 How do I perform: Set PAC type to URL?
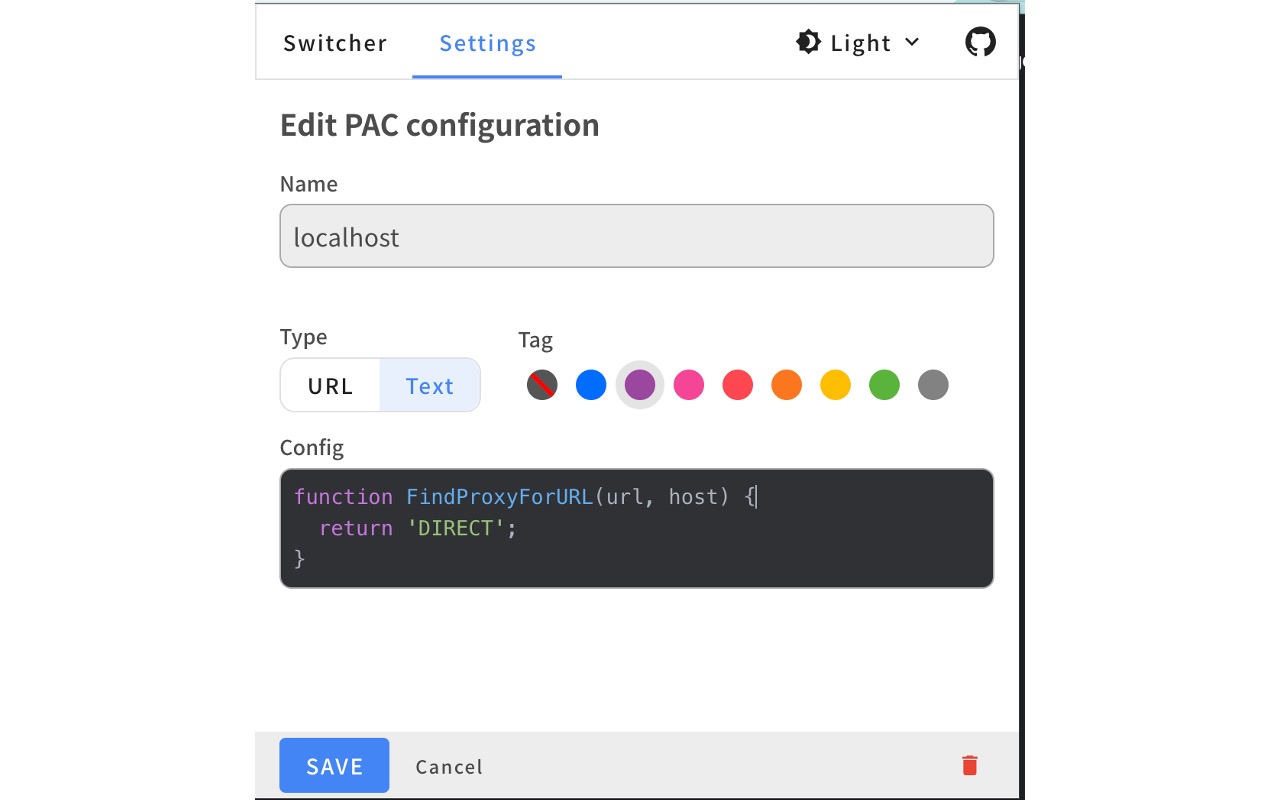point(331,386)
